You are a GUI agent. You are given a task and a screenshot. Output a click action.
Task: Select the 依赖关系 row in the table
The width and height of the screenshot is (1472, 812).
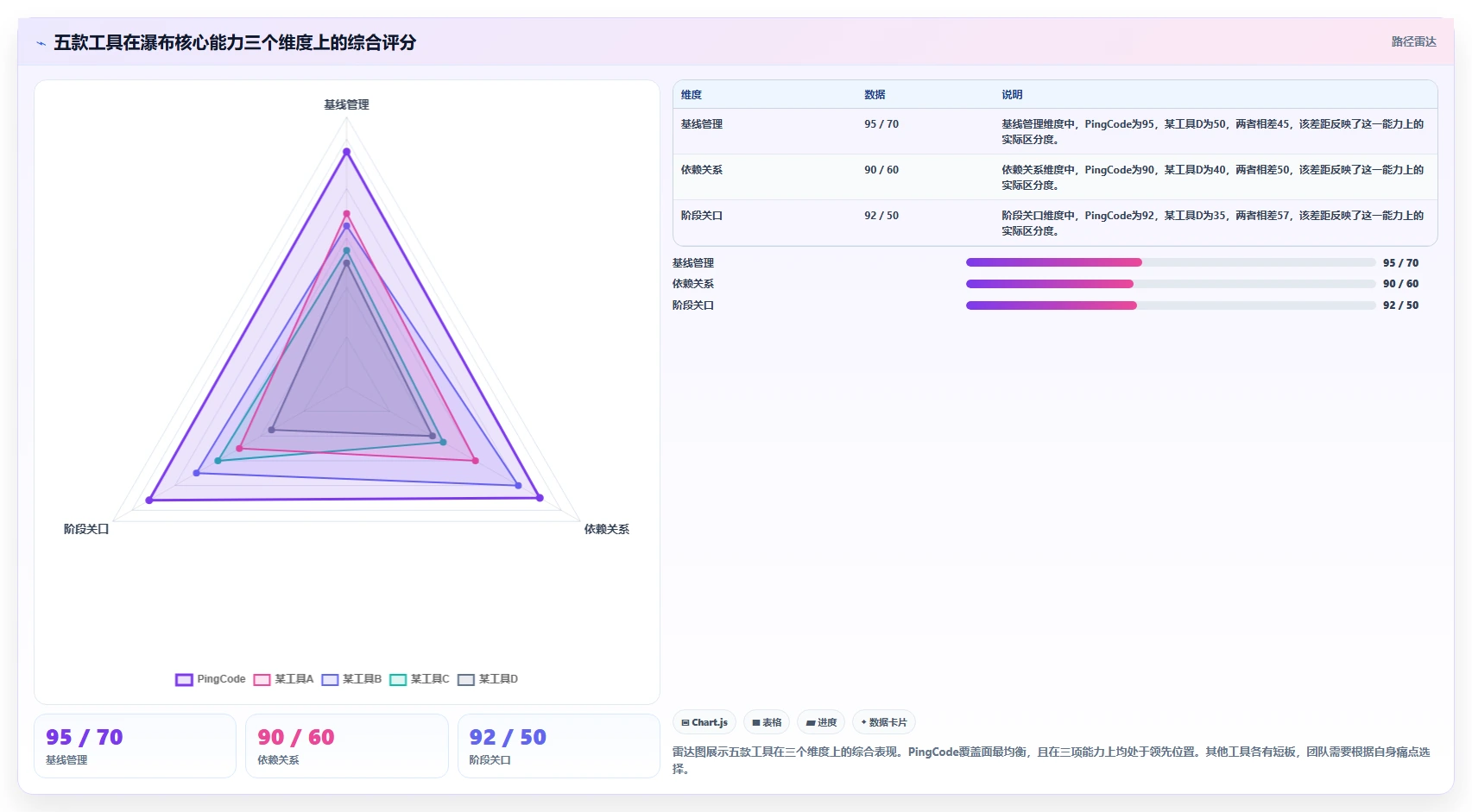click(1055, 177)
